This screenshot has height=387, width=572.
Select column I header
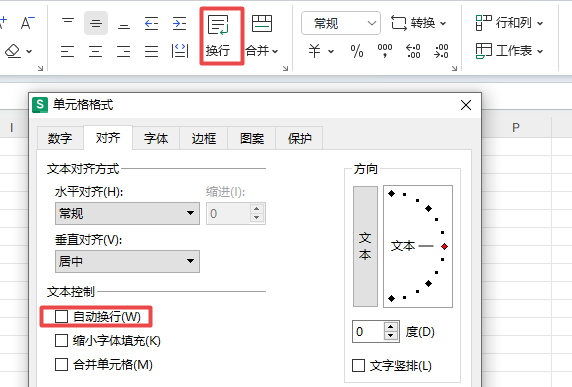point(12,127)
